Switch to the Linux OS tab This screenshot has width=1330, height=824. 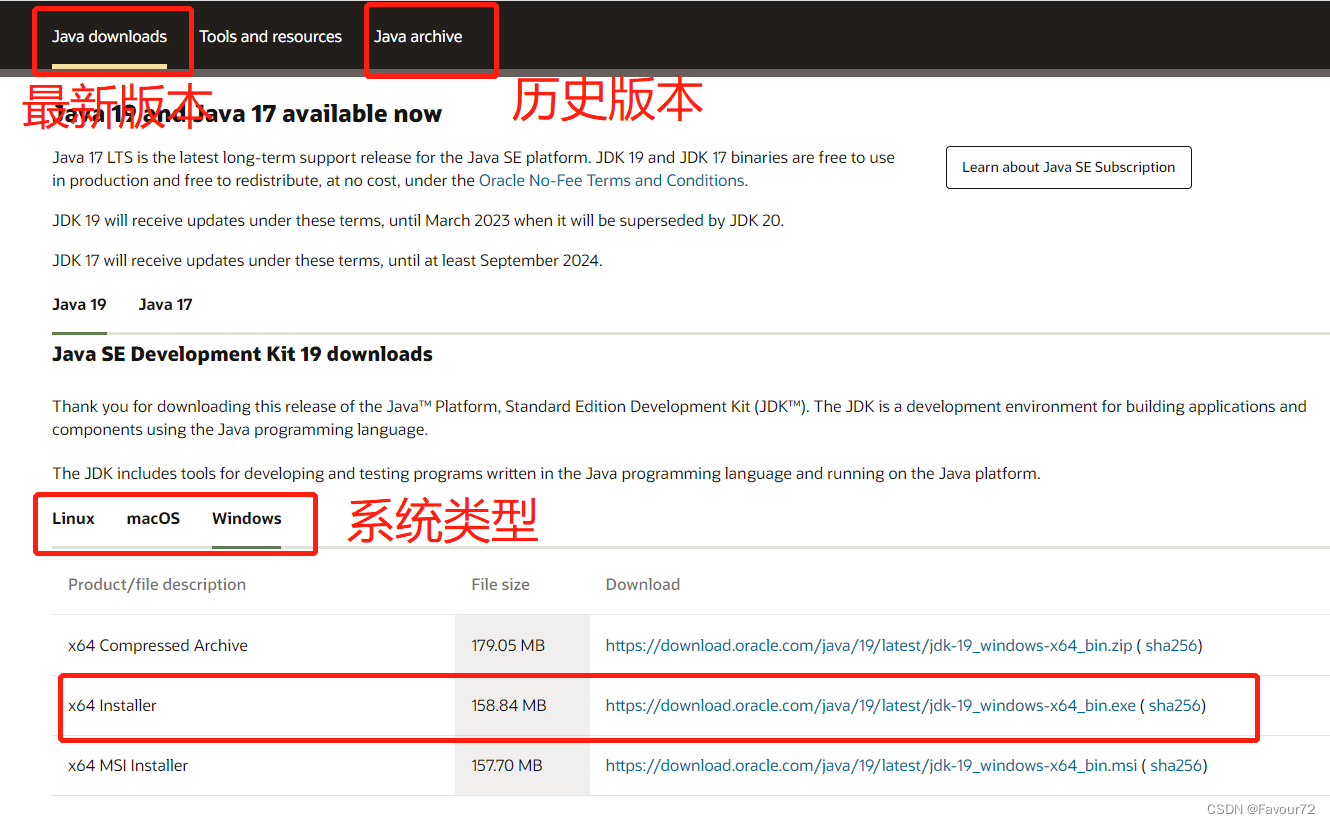(x=73, y=518)
